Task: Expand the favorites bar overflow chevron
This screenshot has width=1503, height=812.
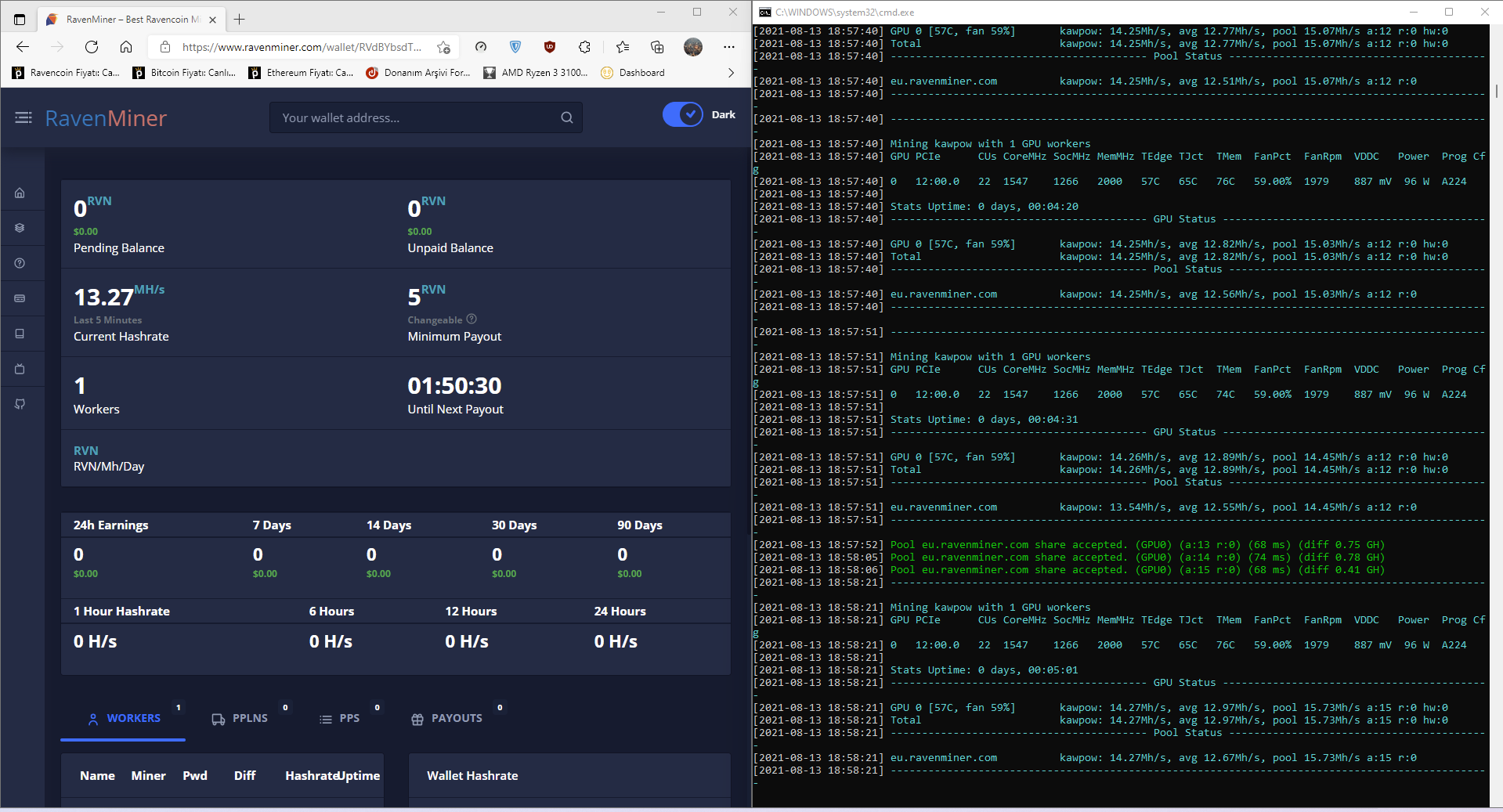Action: pyautogui.click(x=731, y=73)
